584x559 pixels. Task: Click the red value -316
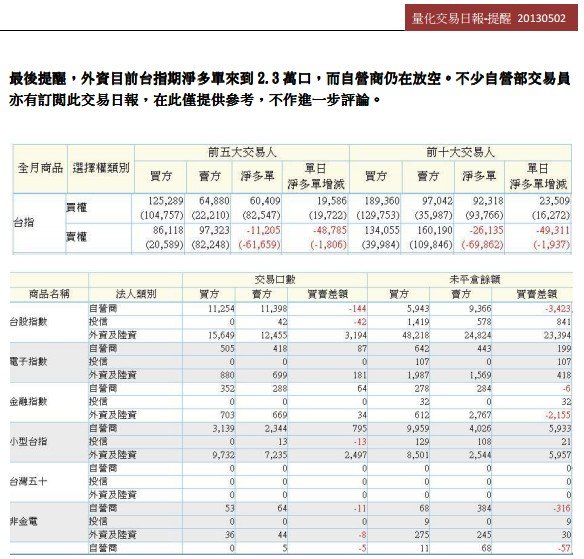click(x=562, y=508)
